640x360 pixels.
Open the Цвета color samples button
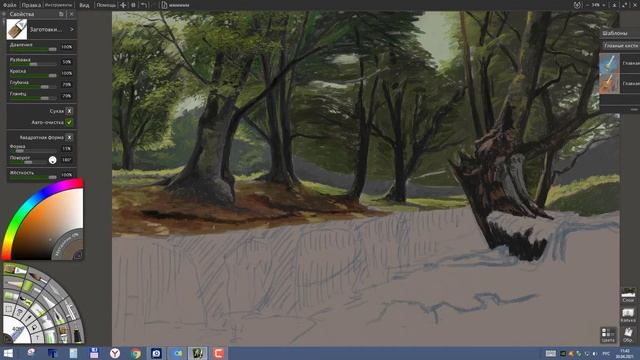click(x=608, y=335)
